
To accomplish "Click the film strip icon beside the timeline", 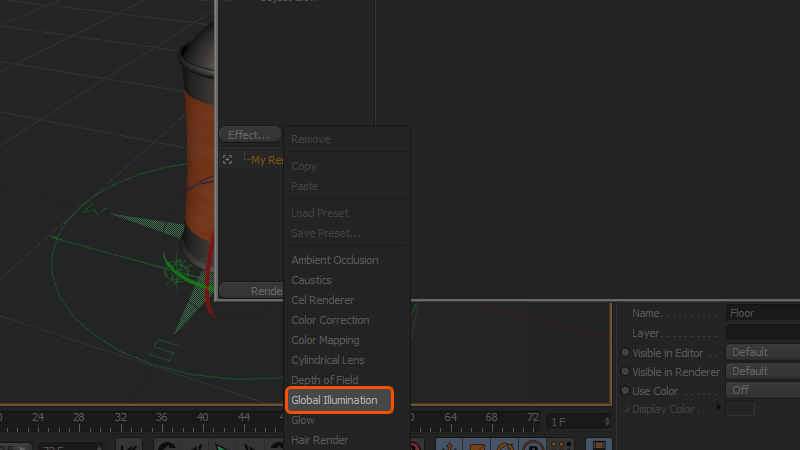I will [599, 445].
